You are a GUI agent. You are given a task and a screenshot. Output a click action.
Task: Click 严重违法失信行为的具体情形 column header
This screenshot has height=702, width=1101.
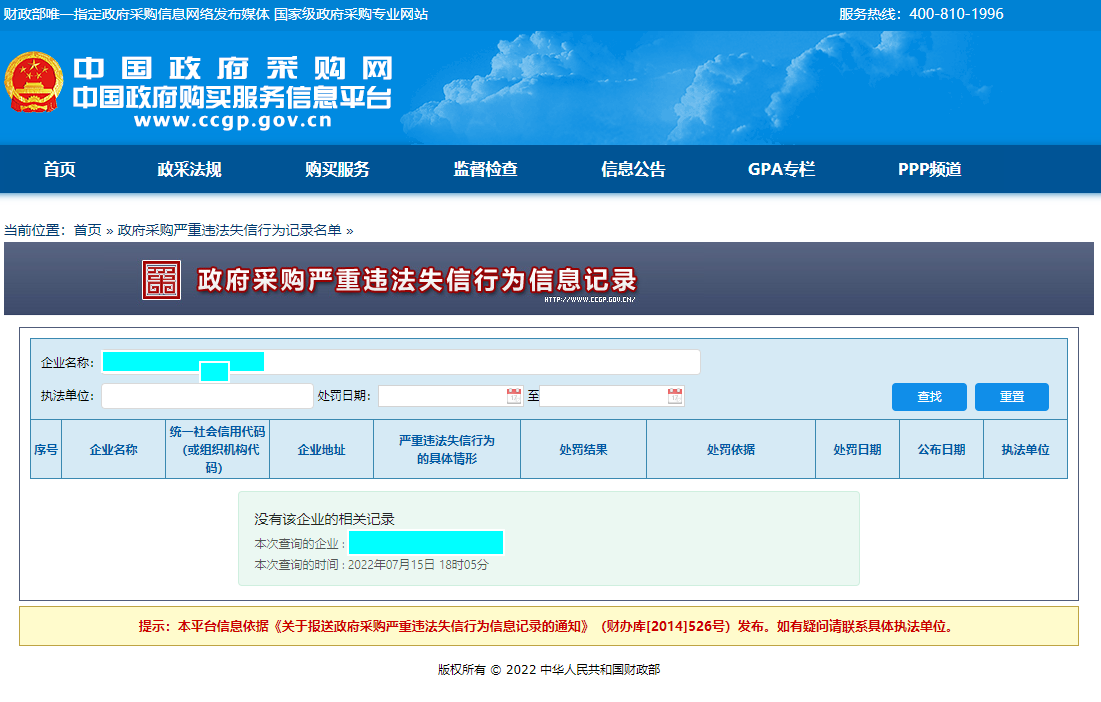pos(447,449)
